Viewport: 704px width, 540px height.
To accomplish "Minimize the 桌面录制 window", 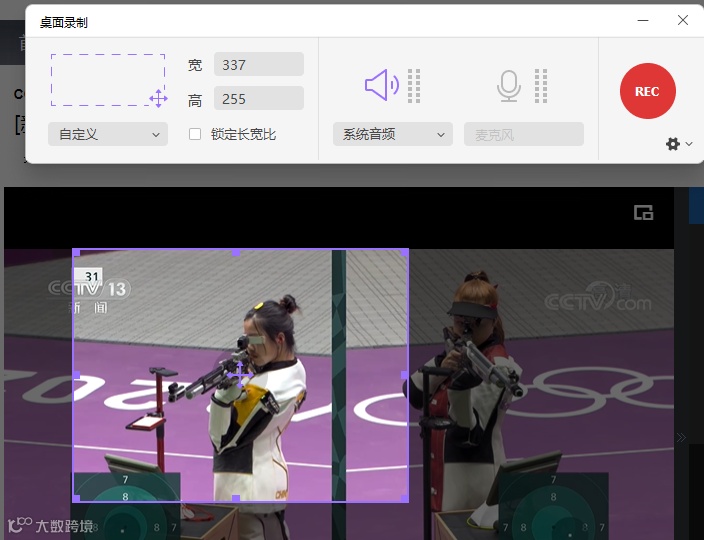I will (643, 21).
